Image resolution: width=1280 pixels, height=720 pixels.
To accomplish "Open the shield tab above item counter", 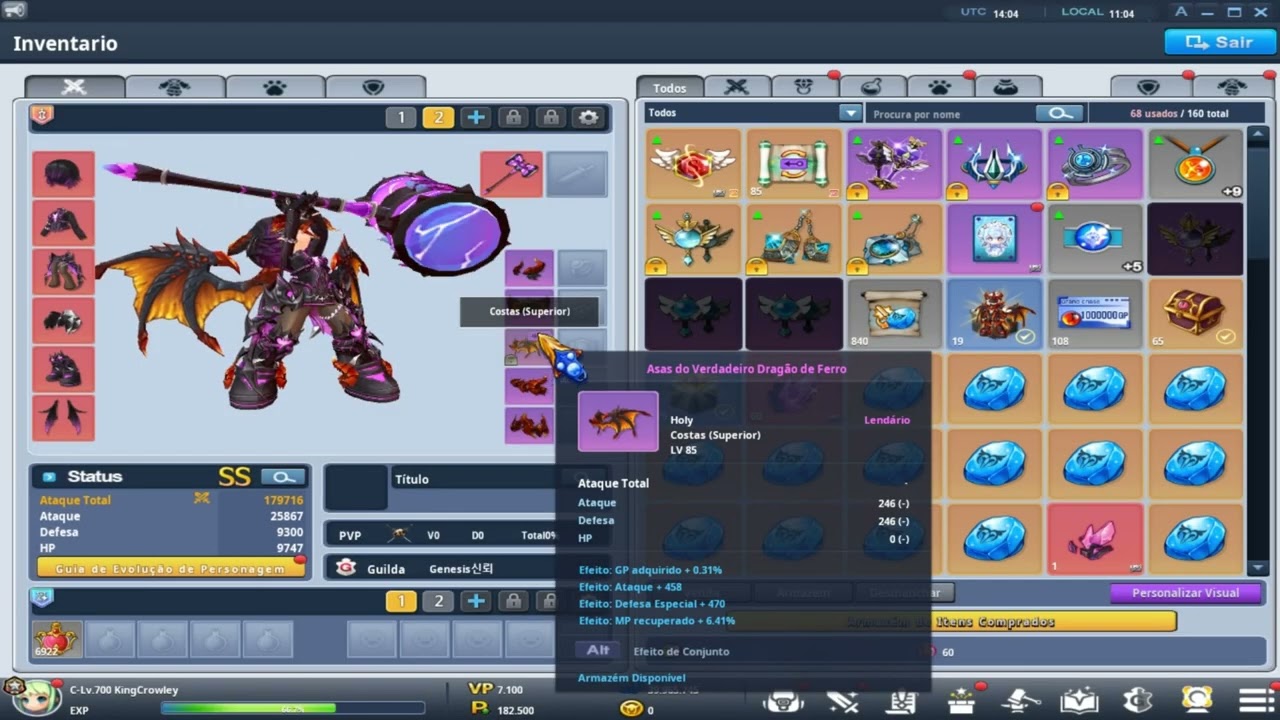I will 1150,87.
